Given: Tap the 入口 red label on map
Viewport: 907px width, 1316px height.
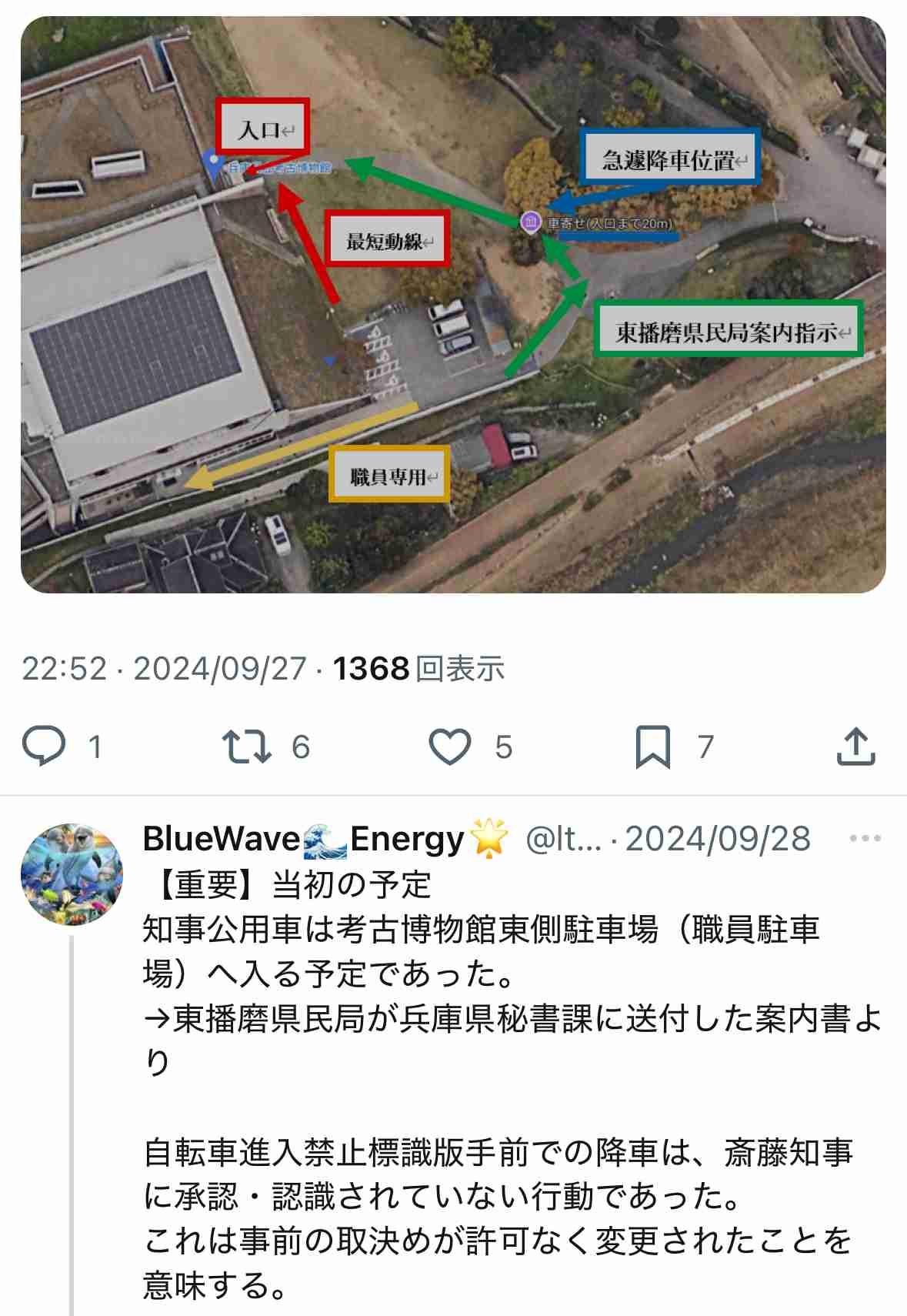Looking at the screenshot, I should coord(262,127).
